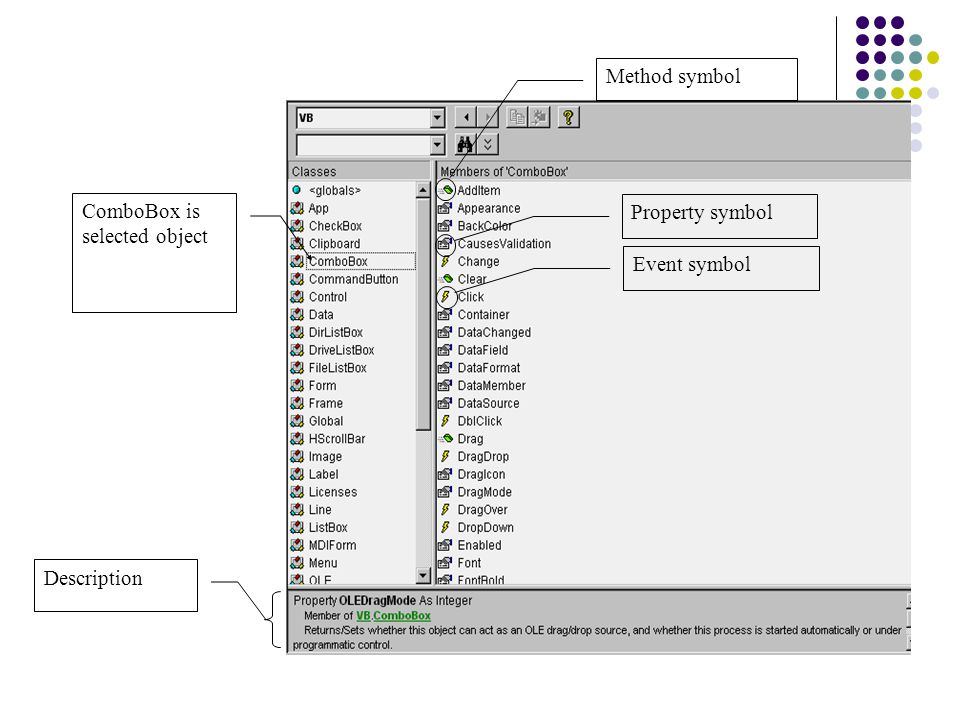The image size is (960, 720).
Task: Click the DblClick event icon
Action: pyautogui.click(x=445, y=421)
